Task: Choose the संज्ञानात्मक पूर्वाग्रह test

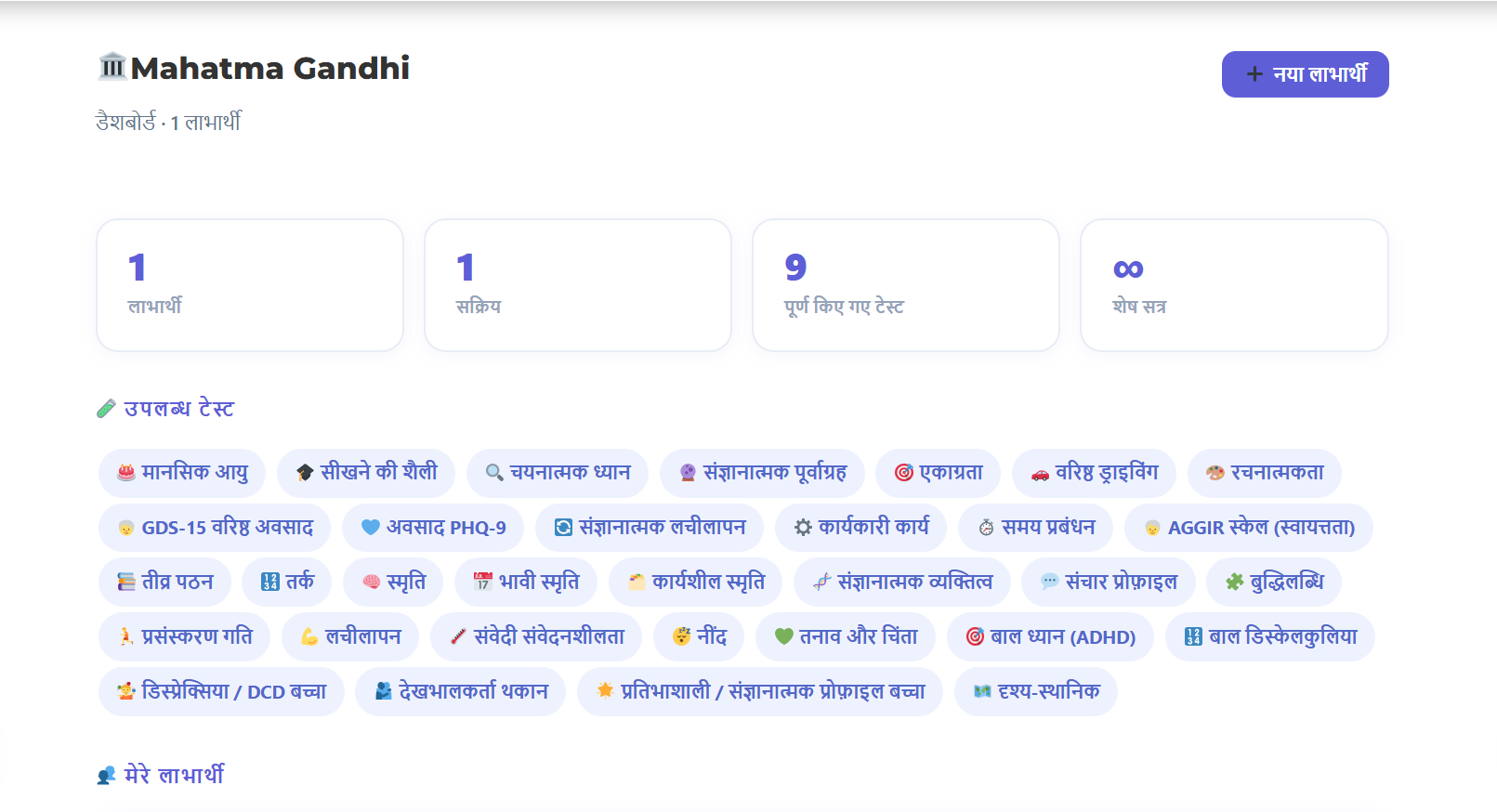Action: pyautogui.click(x=762, y=472)
